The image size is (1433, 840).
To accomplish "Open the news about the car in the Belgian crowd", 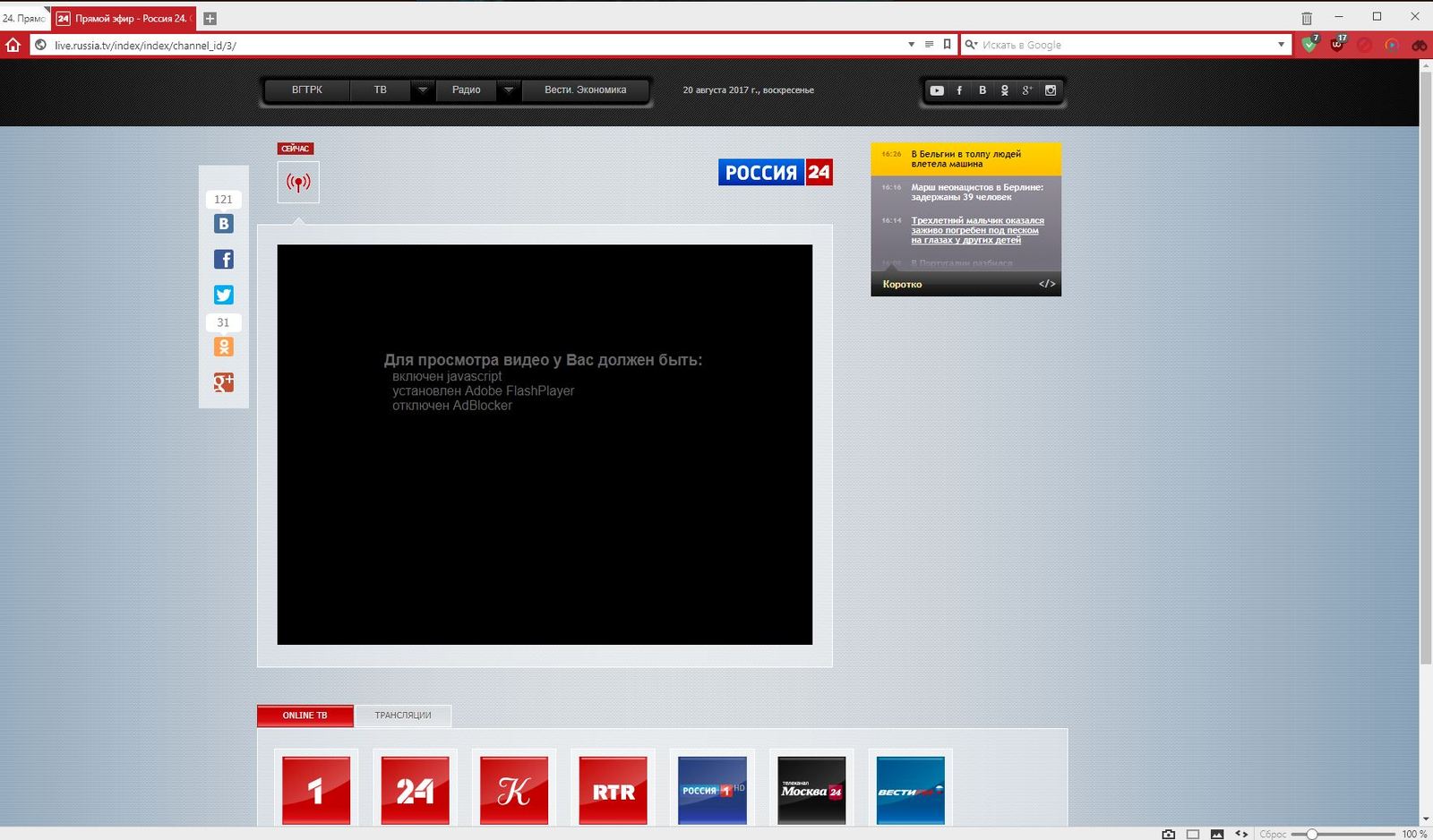I will (965, 159).
